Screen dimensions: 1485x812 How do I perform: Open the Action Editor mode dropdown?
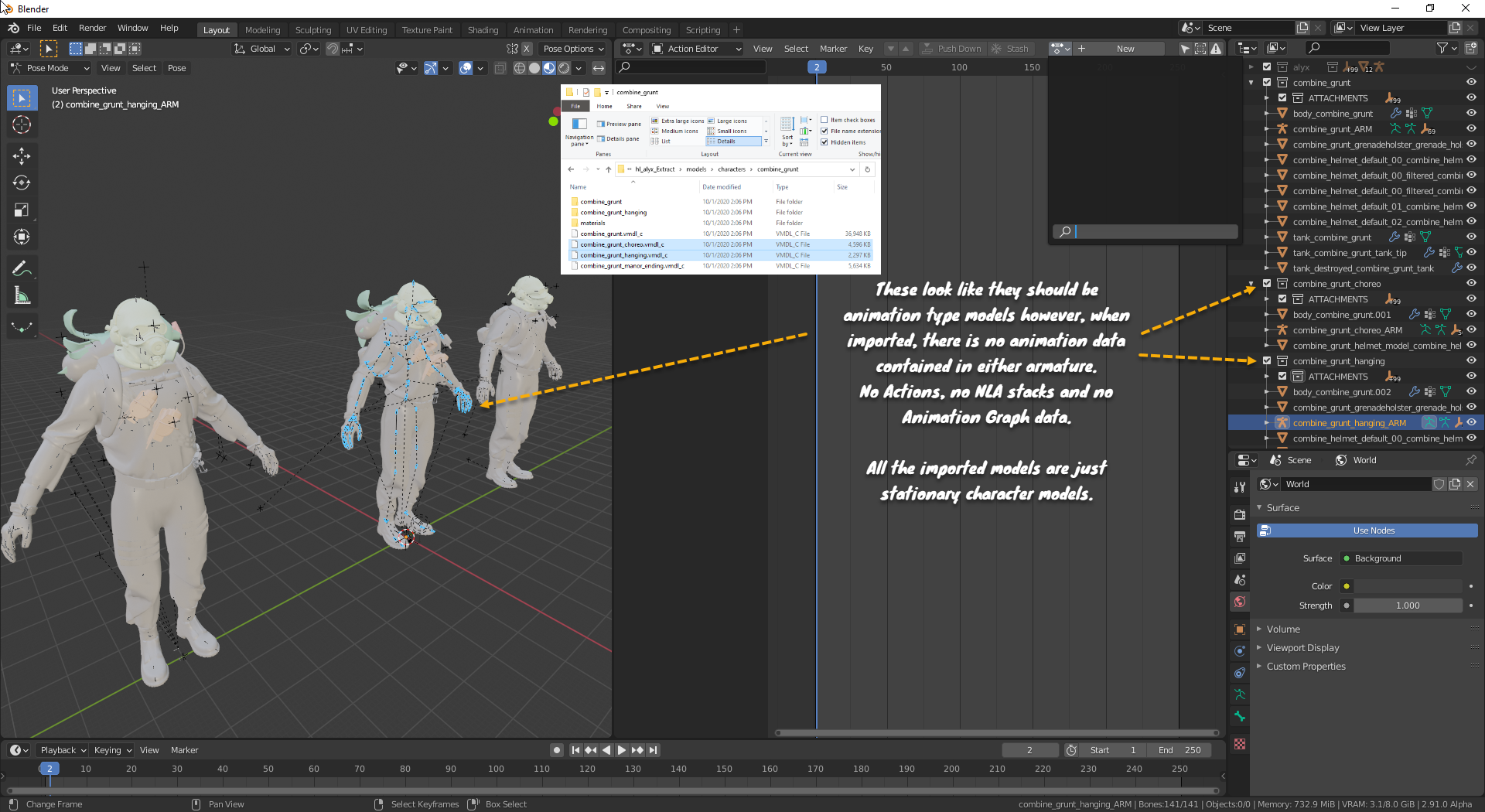click(x=697, y=49)
